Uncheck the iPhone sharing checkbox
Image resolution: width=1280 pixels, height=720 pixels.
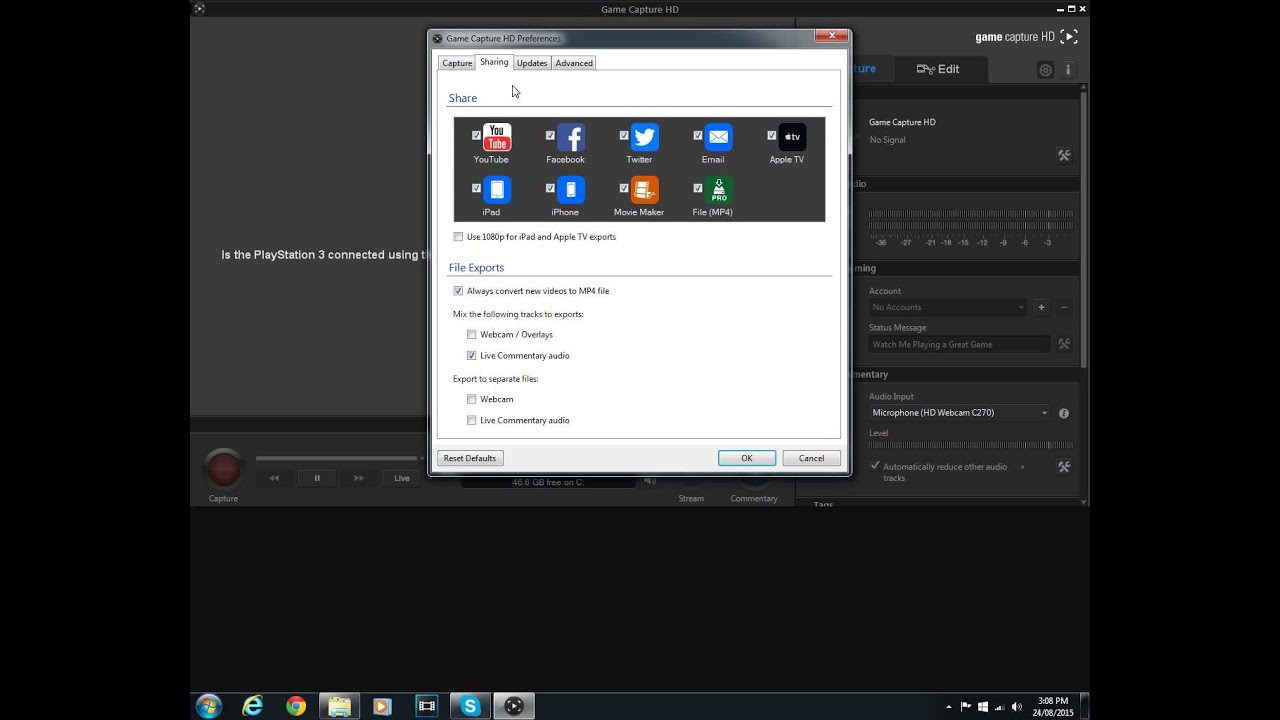pyautogui.click(x=550, y=187)
